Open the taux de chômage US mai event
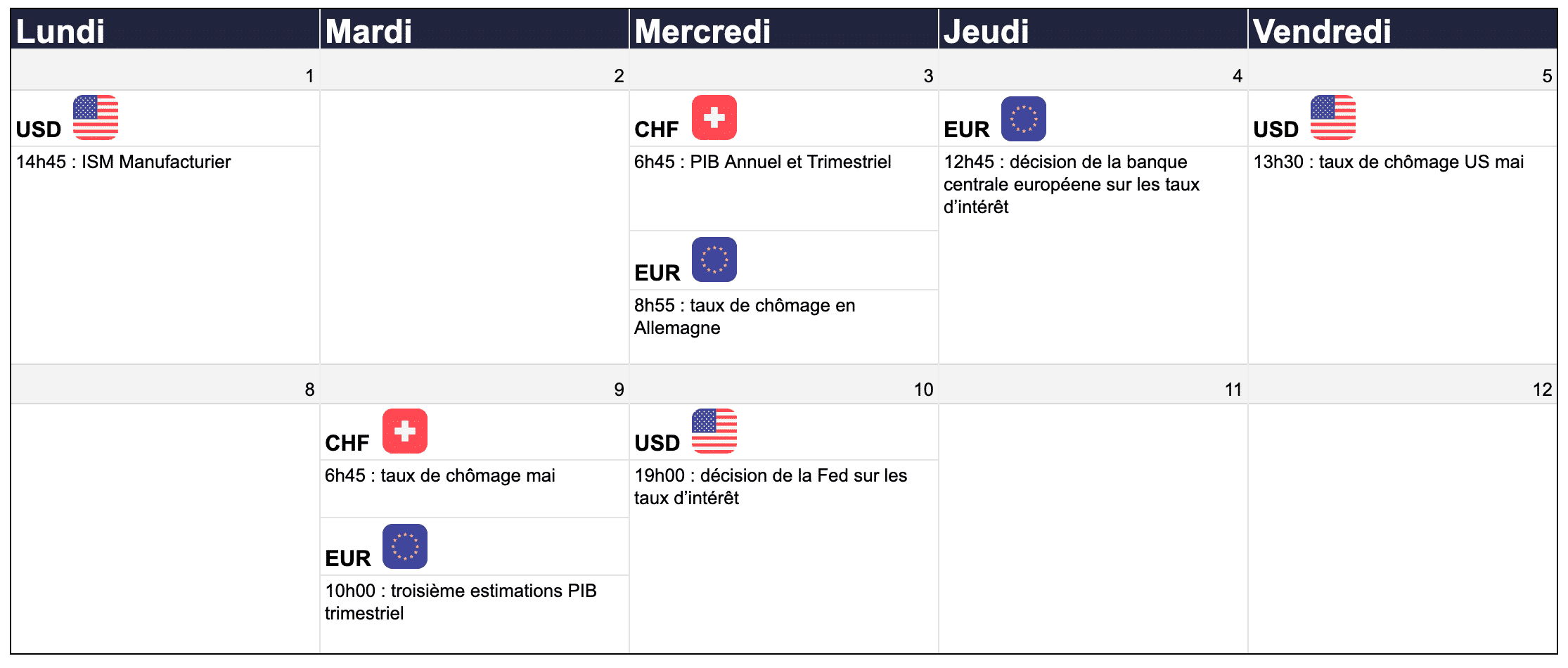 pyautogui.click(x=1389, y=162)
